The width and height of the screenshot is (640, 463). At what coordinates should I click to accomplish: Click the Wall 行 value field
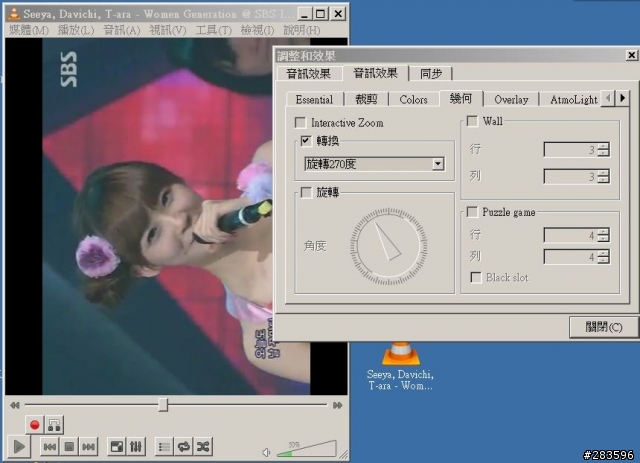coord(571,150)
